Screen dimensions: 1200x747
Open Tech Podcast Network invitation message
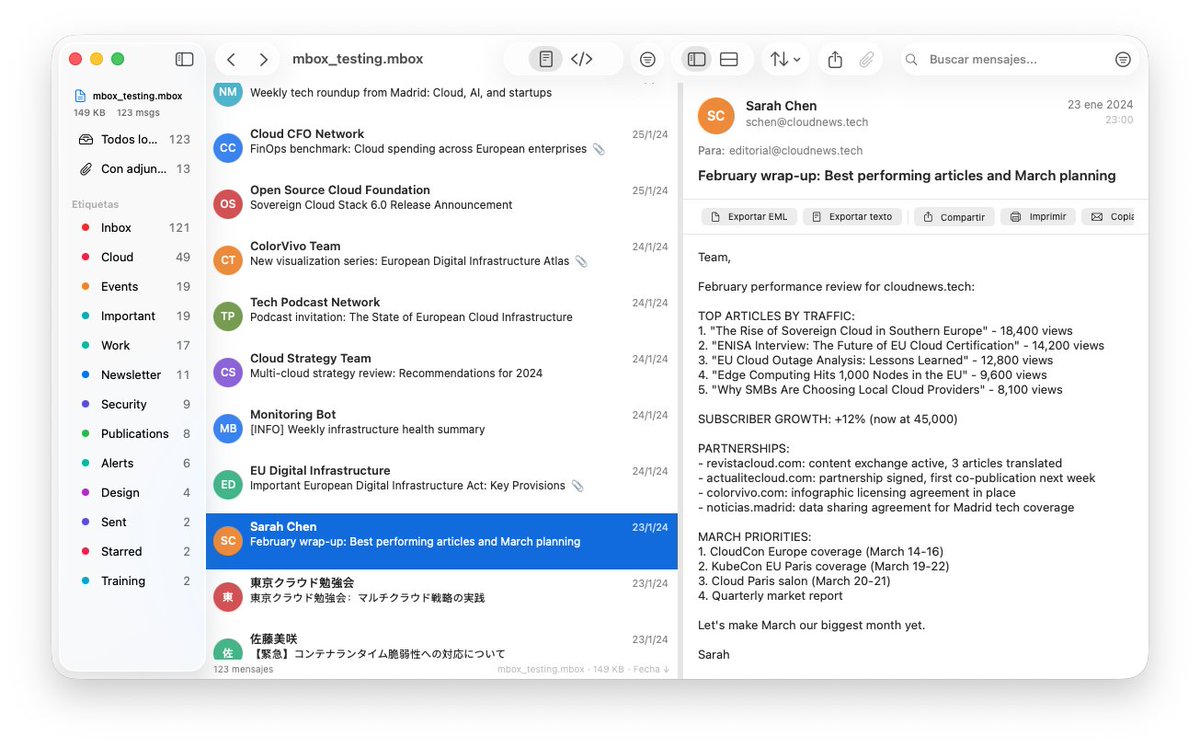pyautogui.click(x=441, y=316)
